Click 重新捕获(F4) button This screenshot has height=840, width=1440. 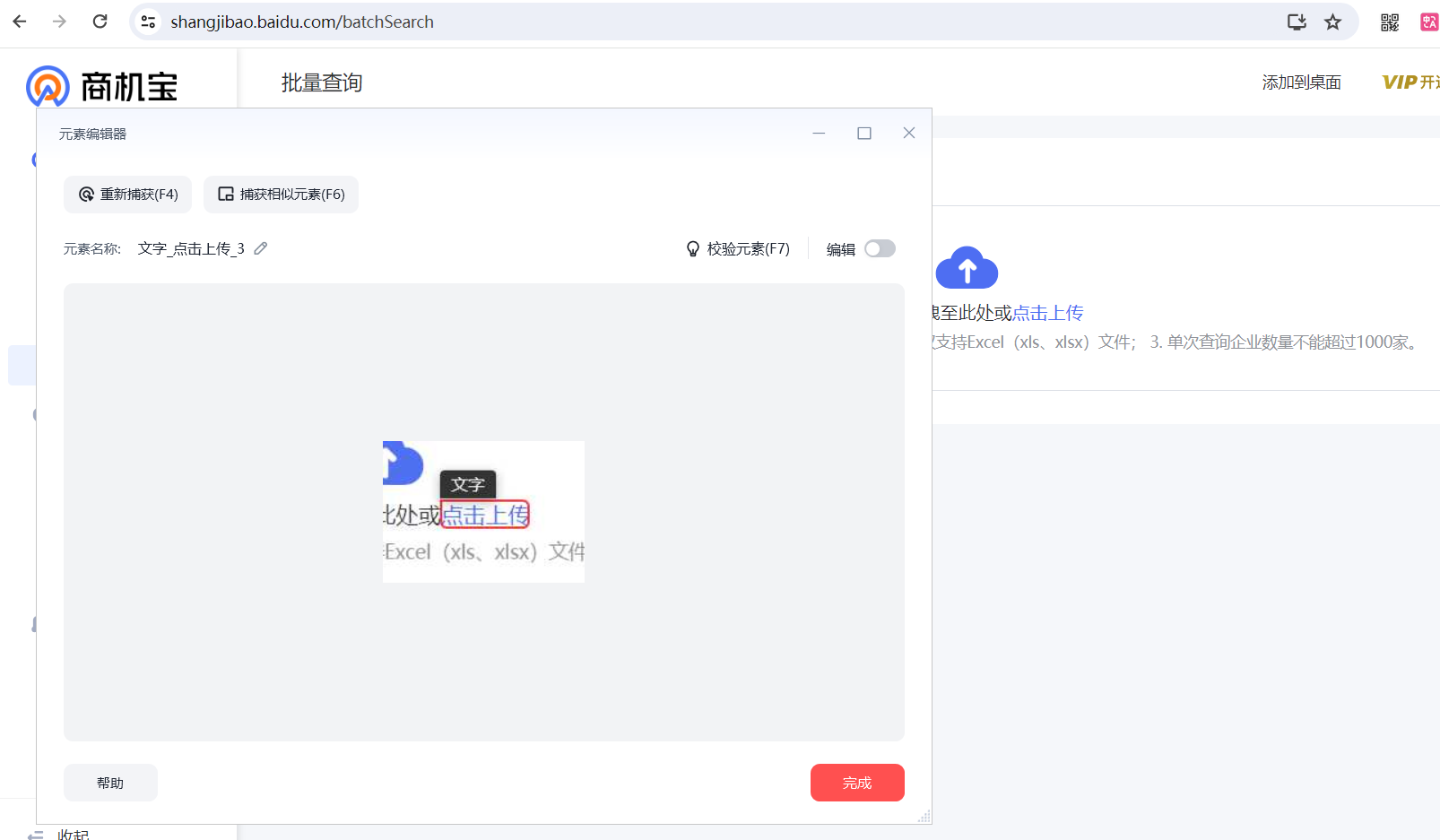coord(127,195)
